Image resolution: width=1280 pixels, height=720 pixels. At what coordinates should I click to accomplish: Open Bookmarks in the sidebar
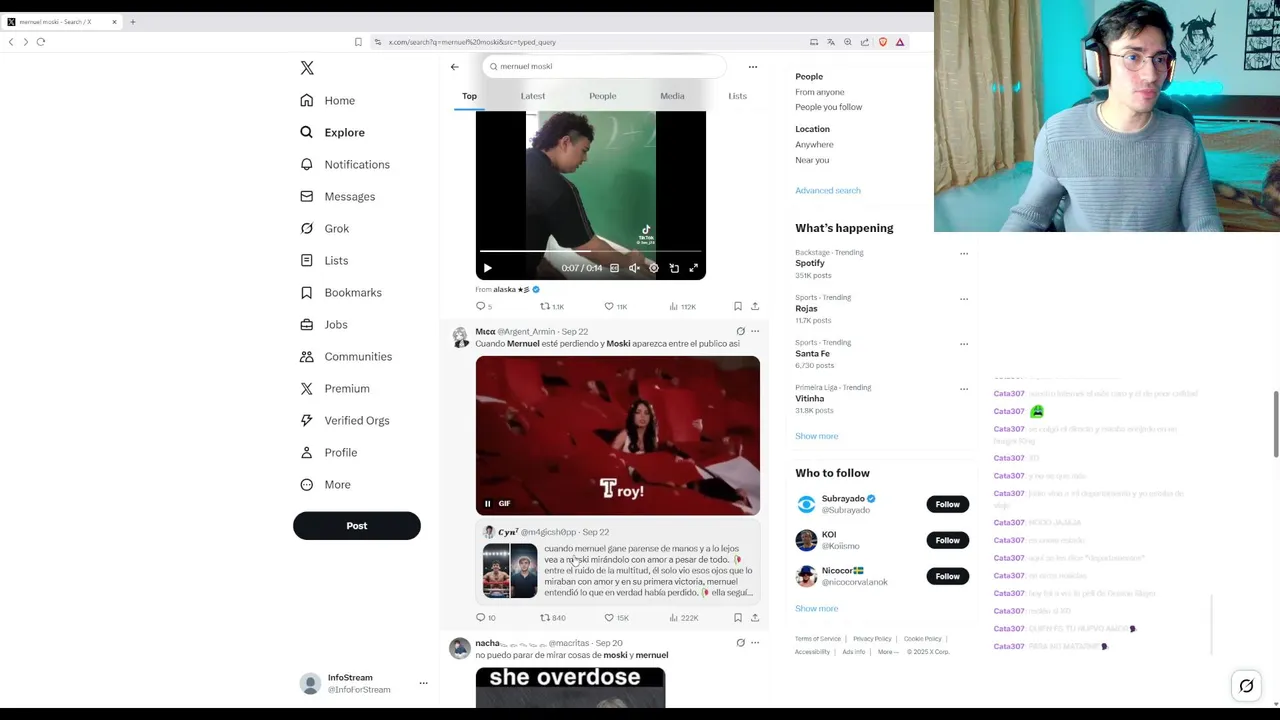pyautogui.click(x=341, y=292)
